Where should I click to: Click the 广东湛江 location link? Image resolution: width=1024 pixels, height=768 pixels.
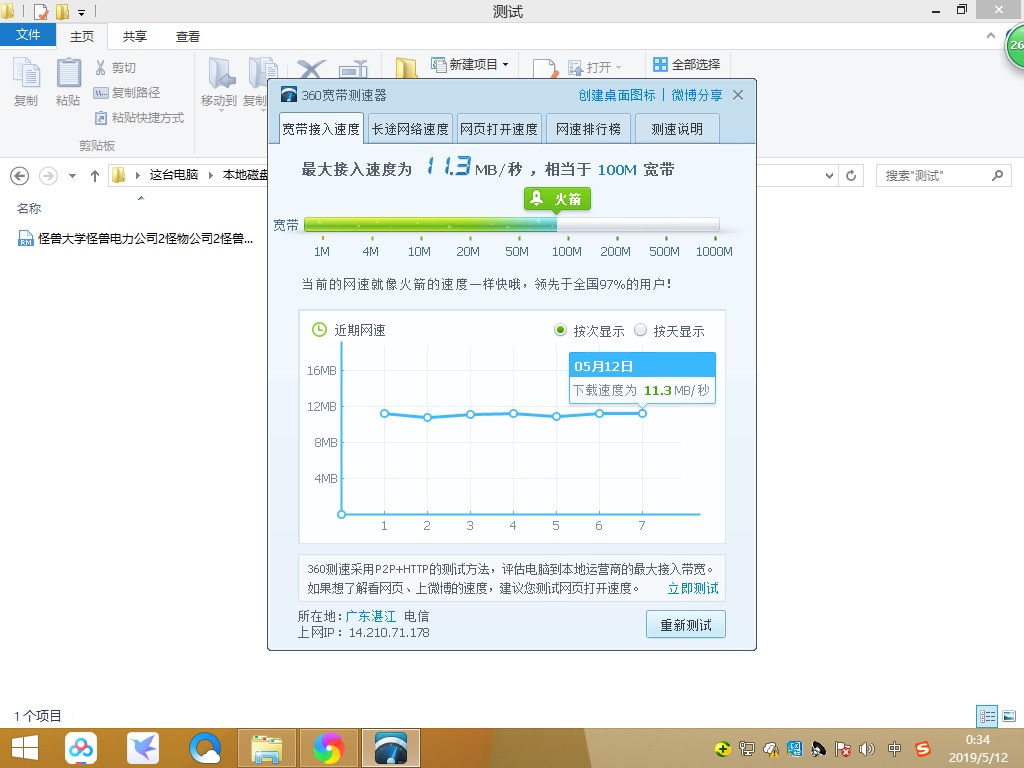[370, 616]
